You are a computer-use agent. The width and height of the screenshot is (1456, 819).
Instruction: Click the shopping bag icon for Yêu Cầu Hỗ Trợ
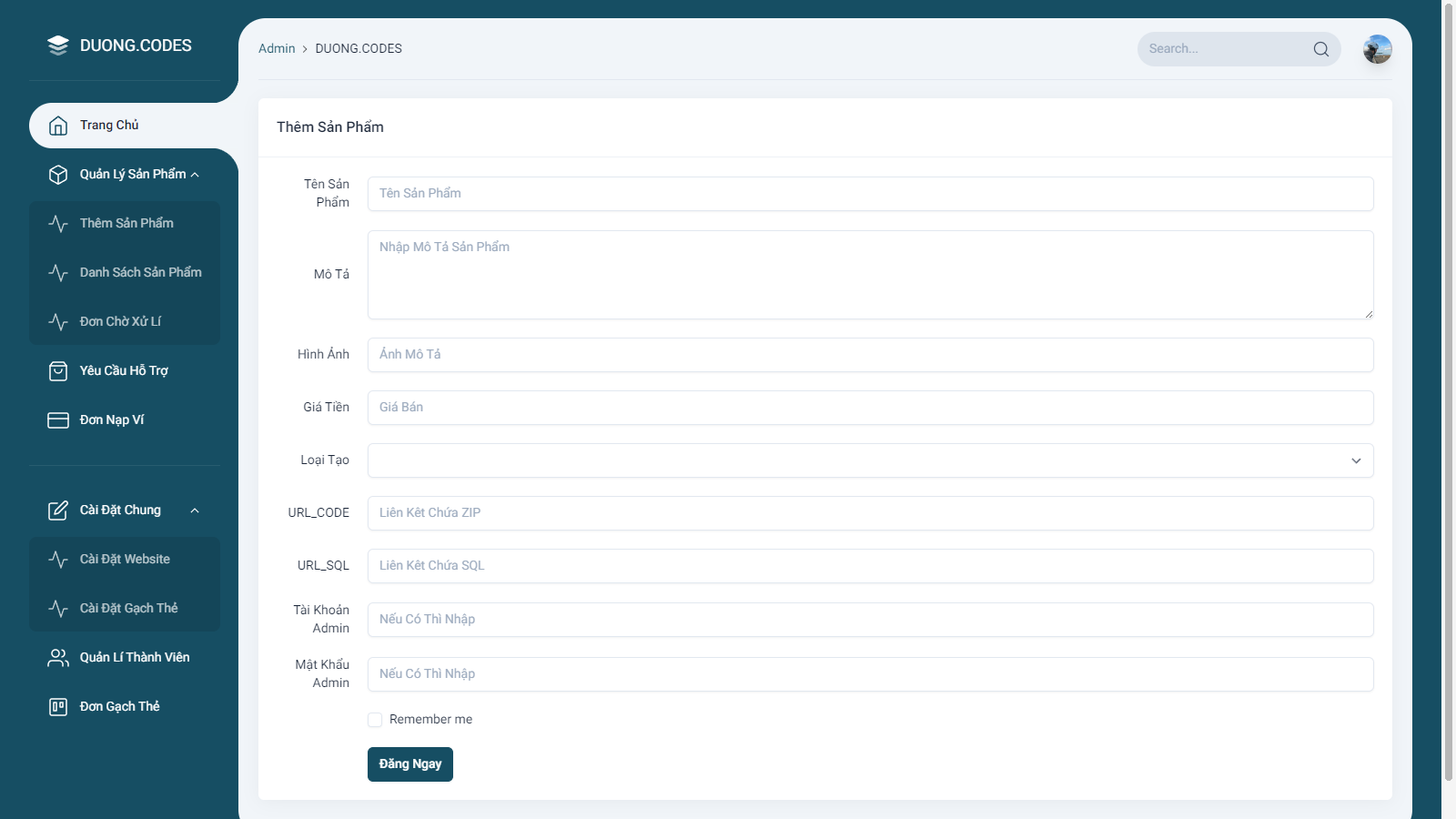pyautogui.click(x=57, y=371)
